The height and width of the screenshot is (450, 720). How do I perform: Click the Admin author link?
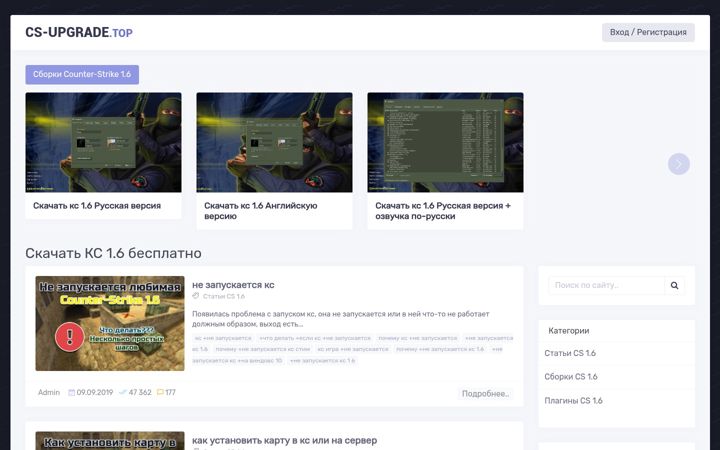coord(49,393)
